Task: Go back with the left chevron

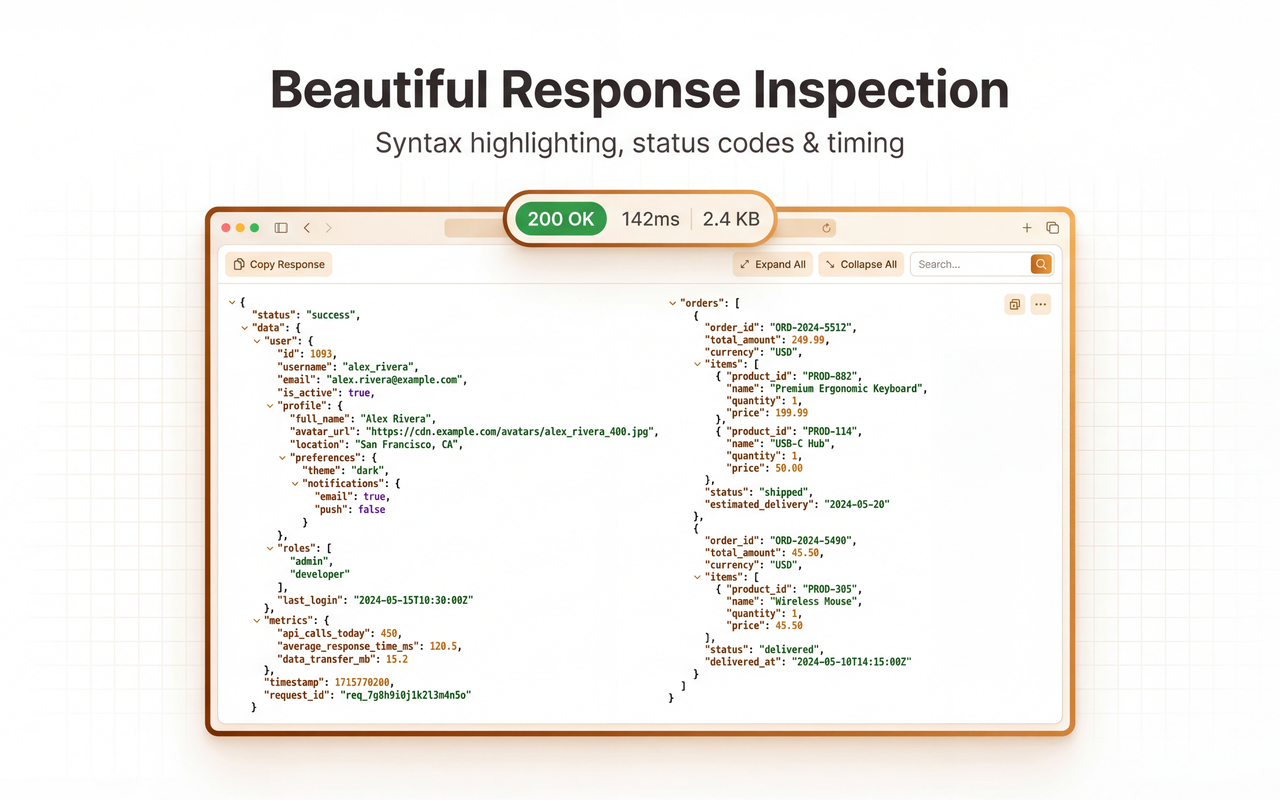Action: (307, 228)
